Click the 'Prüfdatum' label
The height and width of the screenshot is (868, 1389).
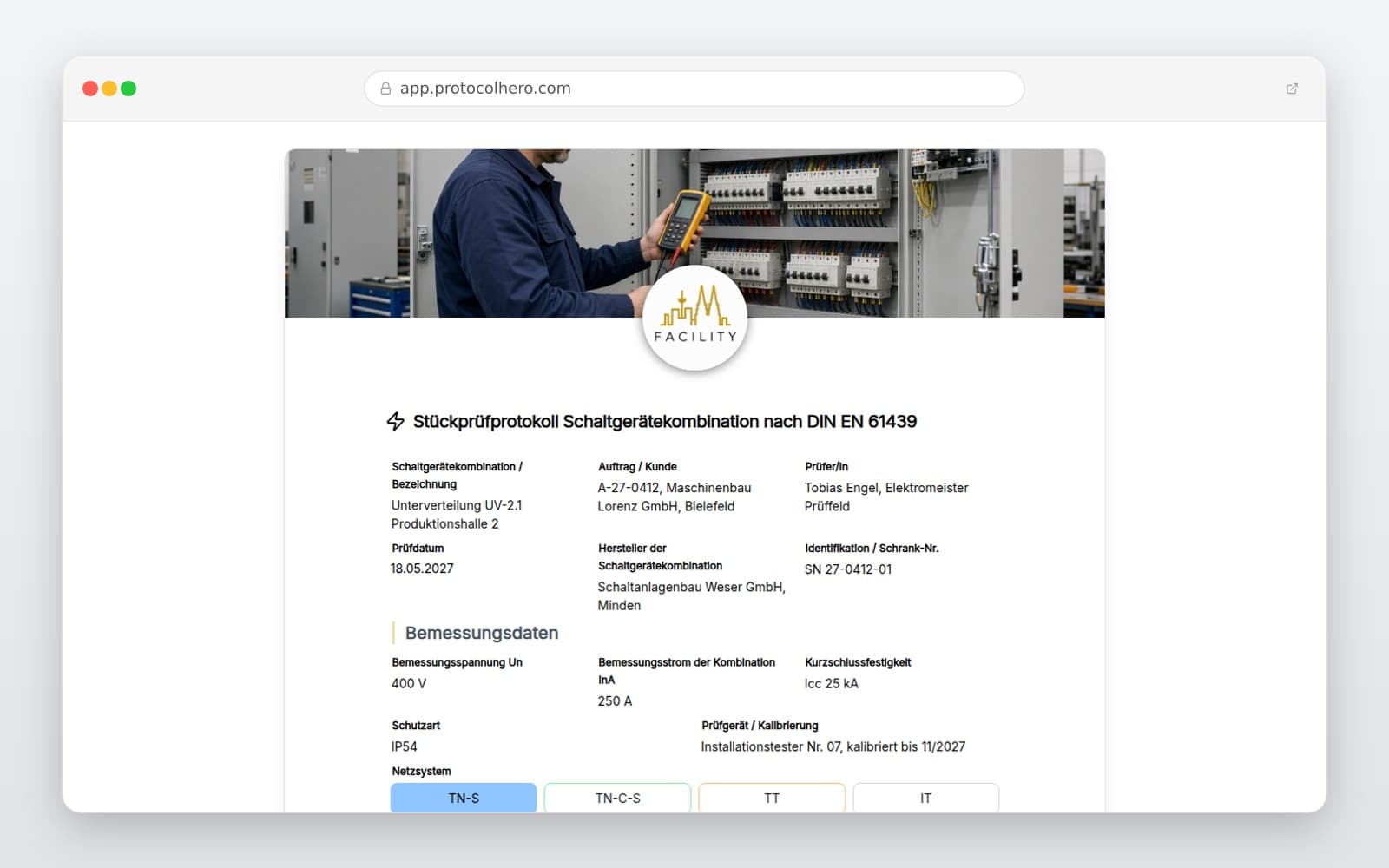[418, 549]
